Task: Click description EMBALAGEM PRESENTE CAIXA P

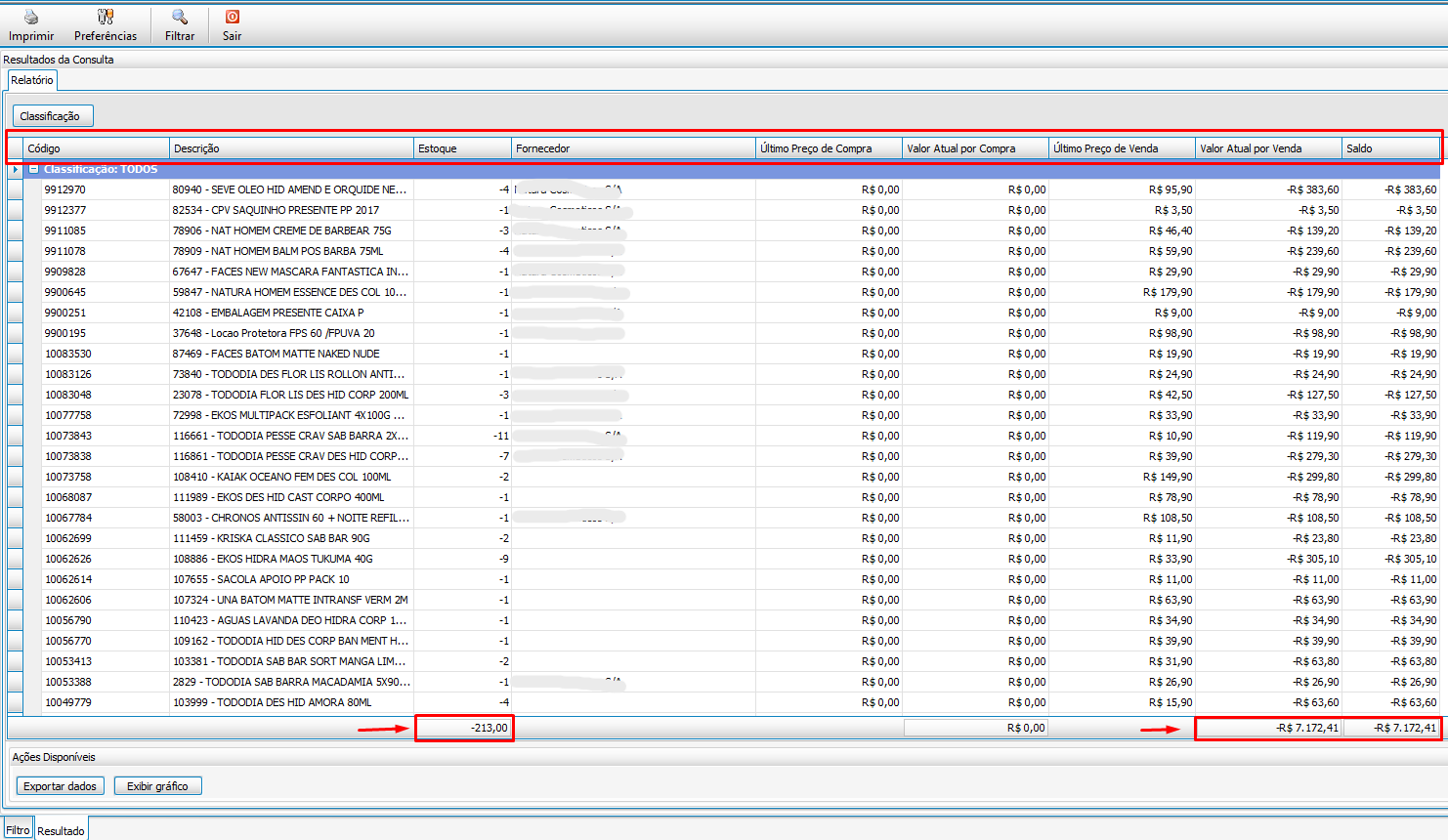Action: tap(268, 313)
